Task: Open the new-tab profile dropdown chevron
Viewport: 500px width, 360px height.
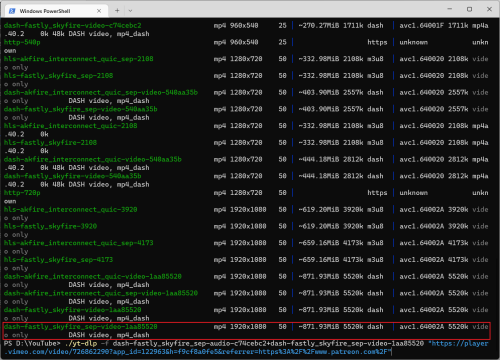Action: (130, 11)
